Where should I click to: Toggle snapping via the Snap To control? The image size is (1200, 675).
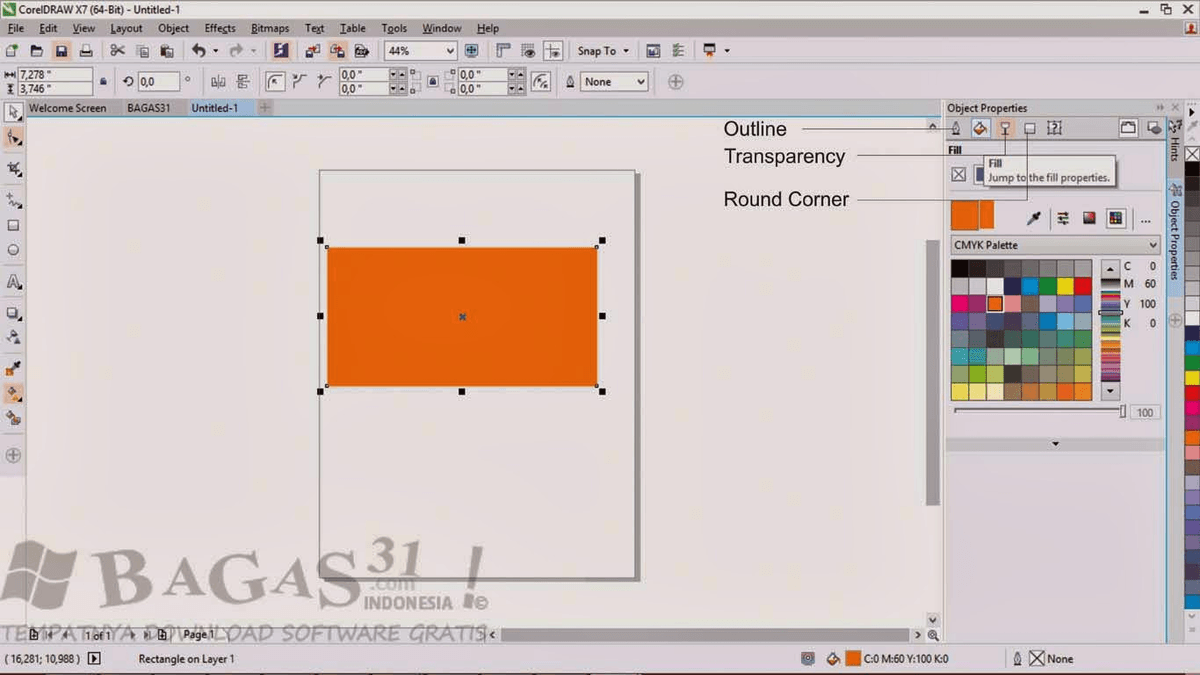(x=600, y=50)
